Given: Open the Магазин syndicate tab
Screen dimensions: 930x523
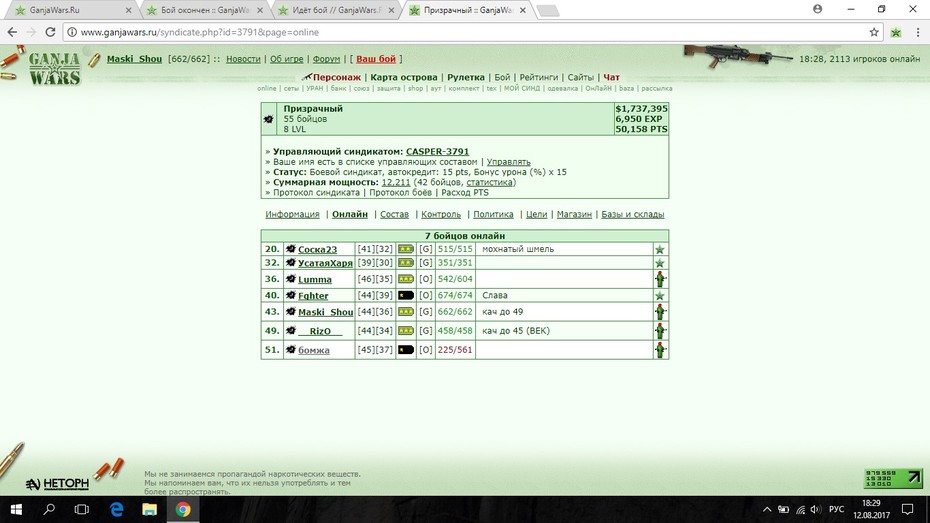Looking at the screenshot, I should click(574, 215).
